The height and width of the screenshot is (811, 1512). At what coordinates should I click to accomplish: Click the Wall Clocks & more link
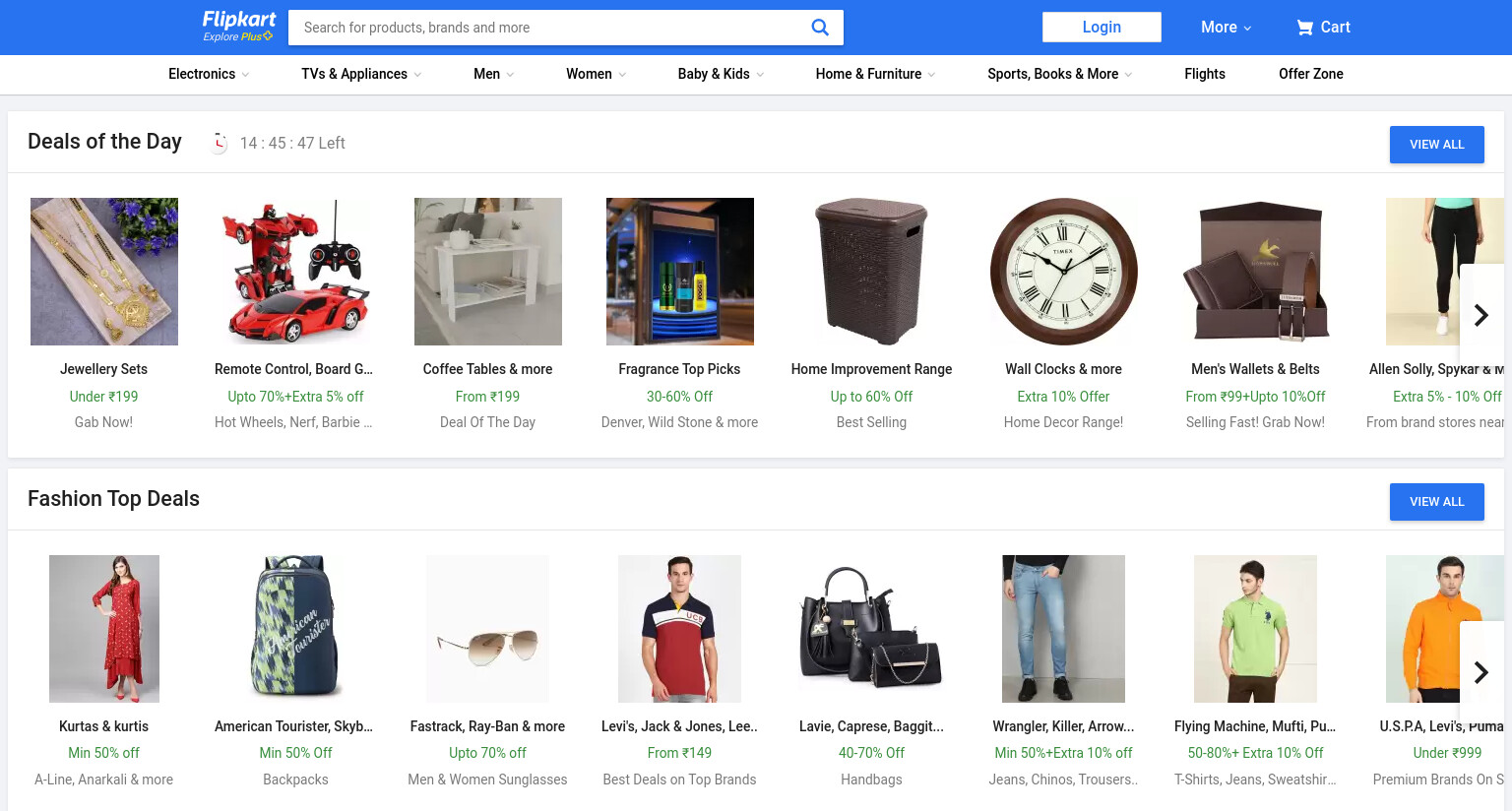click(x=1064, y=369)
